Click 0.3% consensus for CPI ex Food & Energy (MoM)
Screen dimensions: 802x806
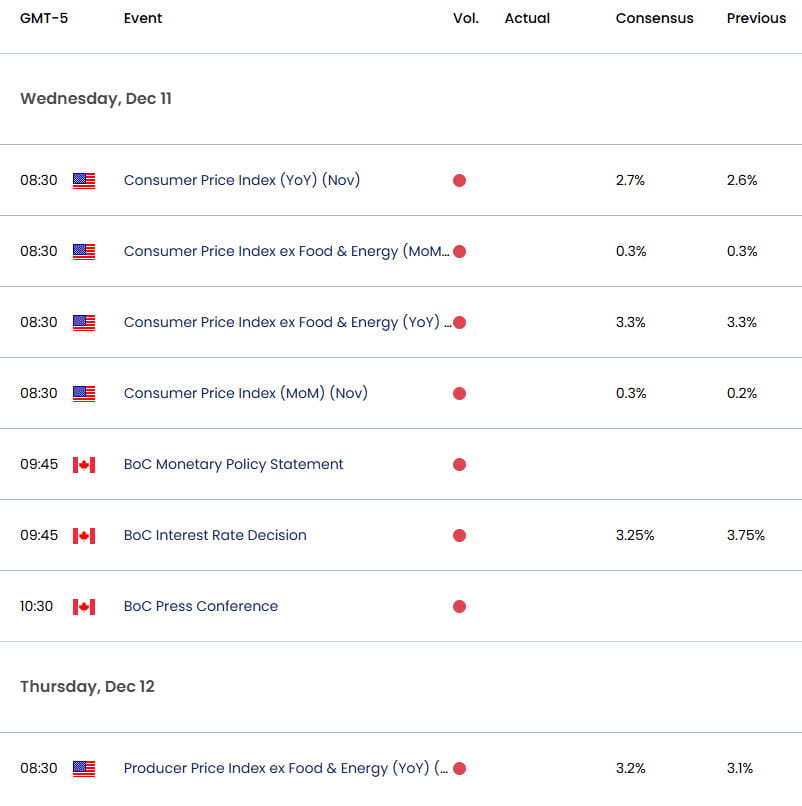[631, 251]
